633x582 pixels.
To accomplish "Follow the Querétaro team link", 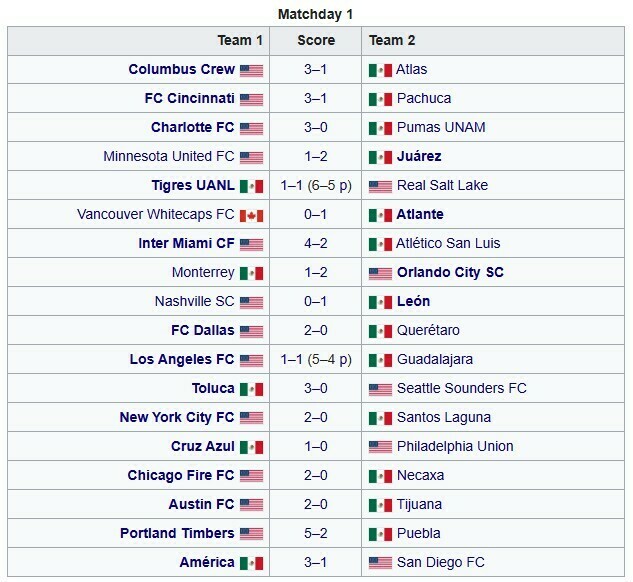I will tap(428, 331).
